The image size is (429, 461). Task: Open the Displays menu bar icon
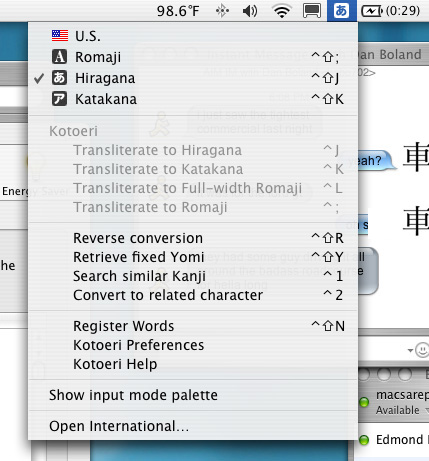pos(312,11)
